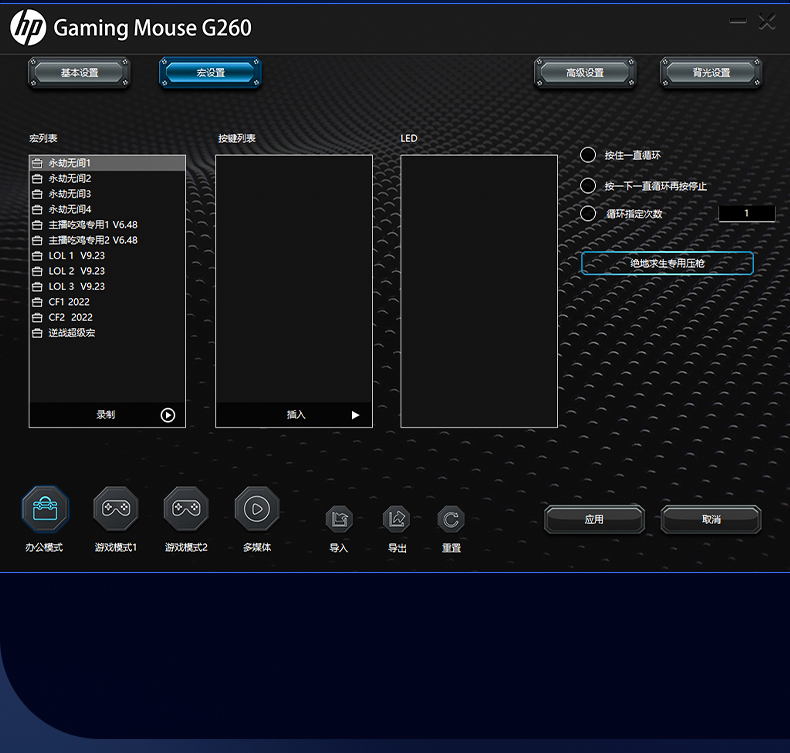Select 办公模式 office mode icon
Viewport: 790px width, 753px height.
click(x=45, y=509)
